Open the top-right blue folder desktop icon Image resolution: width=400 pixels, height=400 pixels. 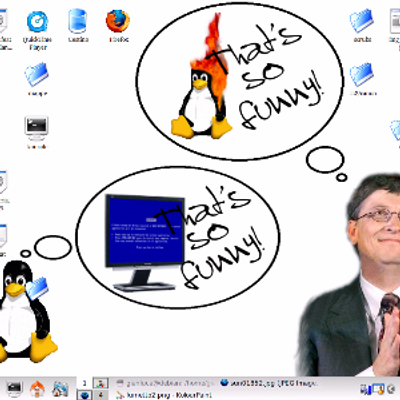361,21
